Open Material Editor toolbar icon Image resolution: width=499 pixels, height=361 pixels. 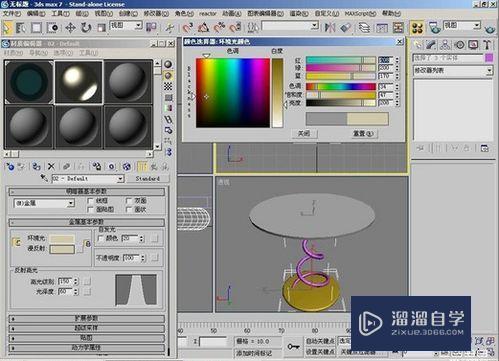(x=417, y=28)
